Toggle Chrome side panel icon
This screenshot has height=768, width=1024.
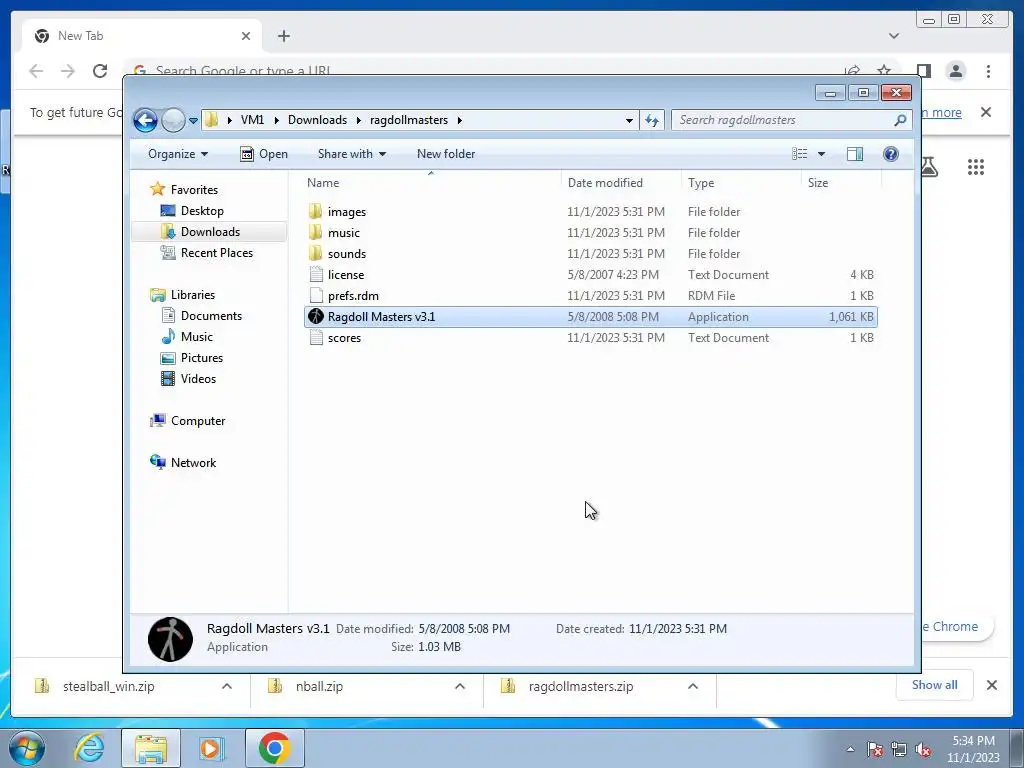[923, 71]
